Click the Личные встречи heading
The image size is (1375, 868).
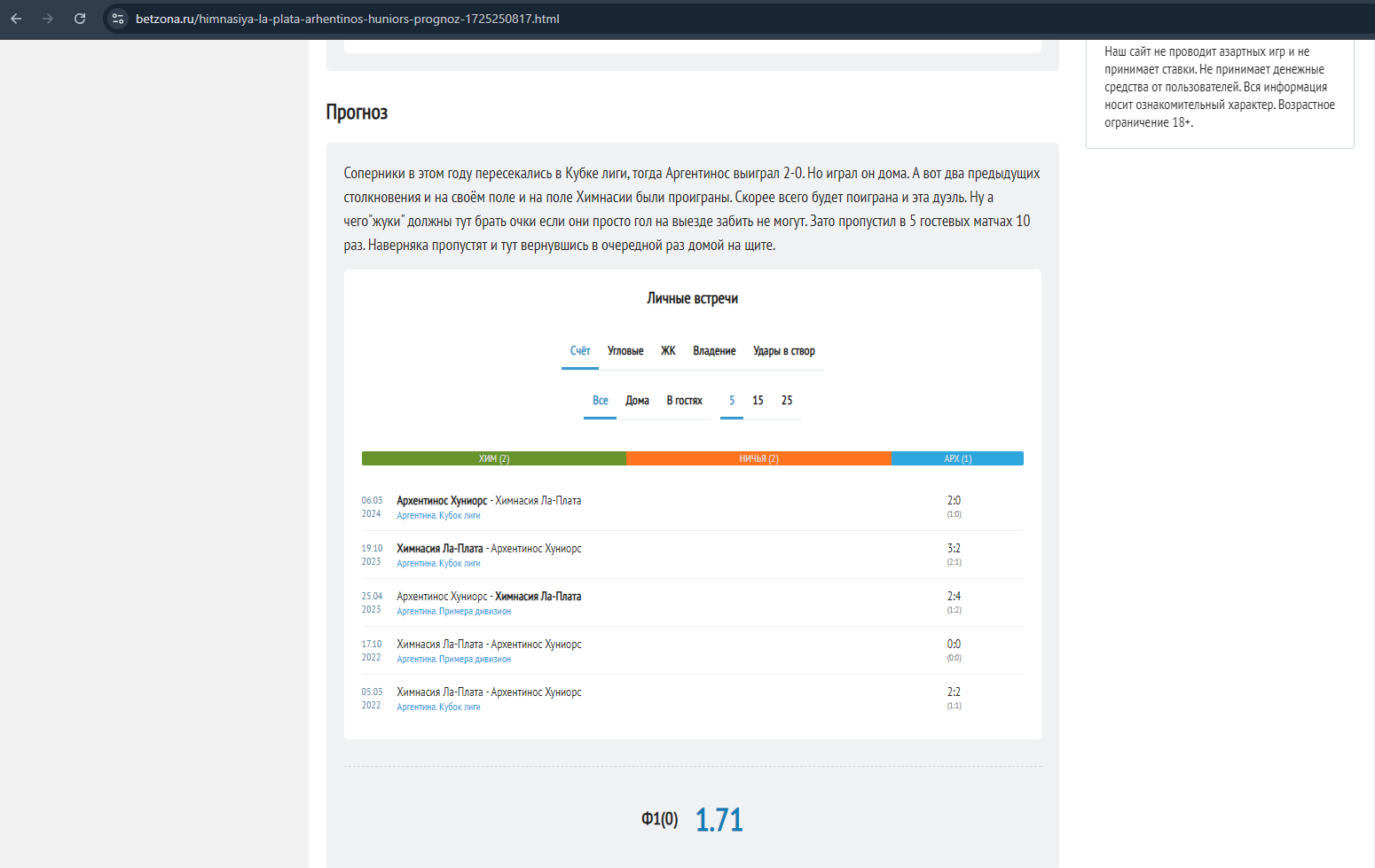693,299
